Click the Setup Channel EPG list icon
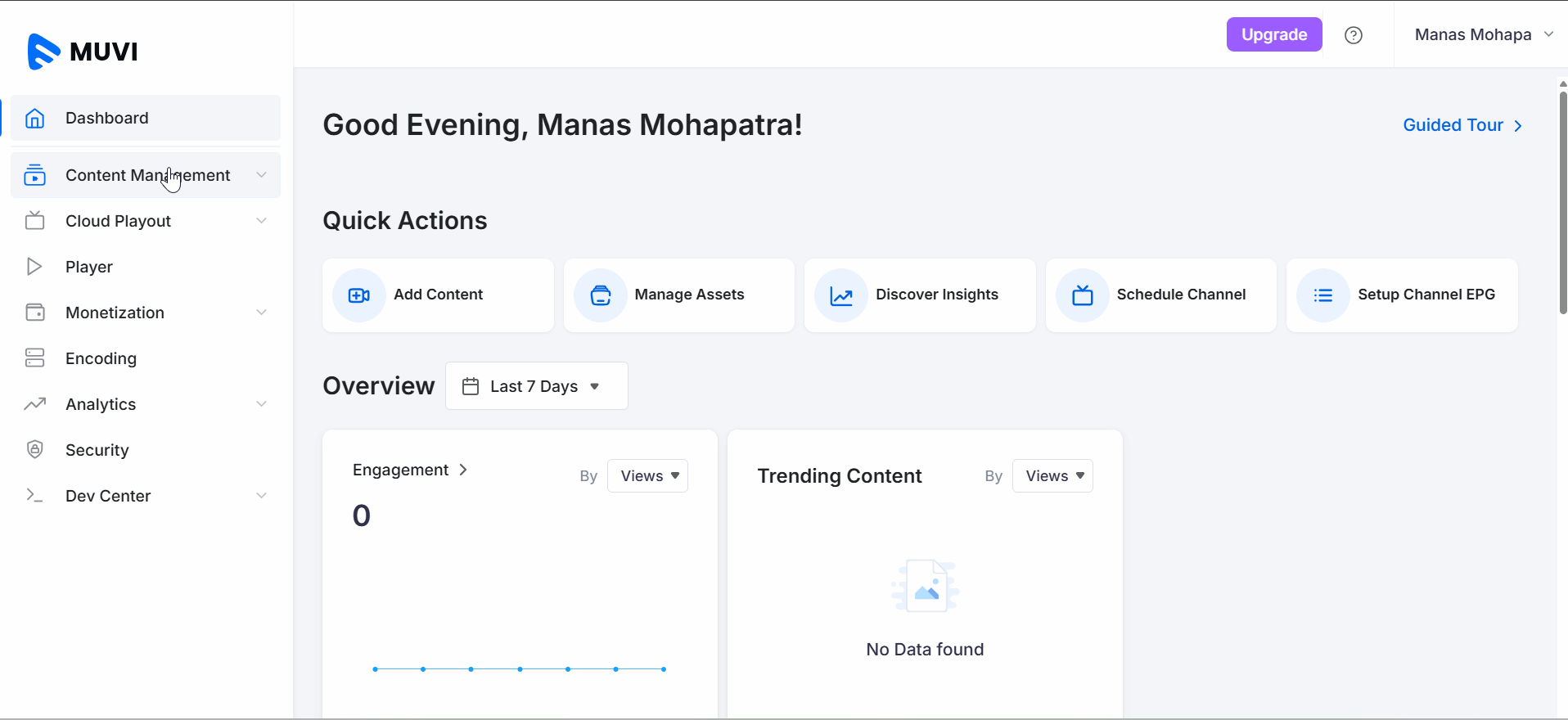1568x720 pixels. click(x=1323, y=295)
